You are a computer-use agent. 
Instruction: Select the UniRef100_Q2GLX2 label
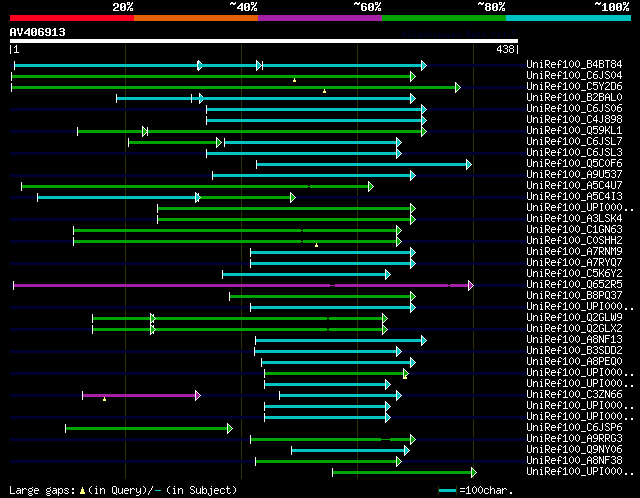click(x=574, y=329)
